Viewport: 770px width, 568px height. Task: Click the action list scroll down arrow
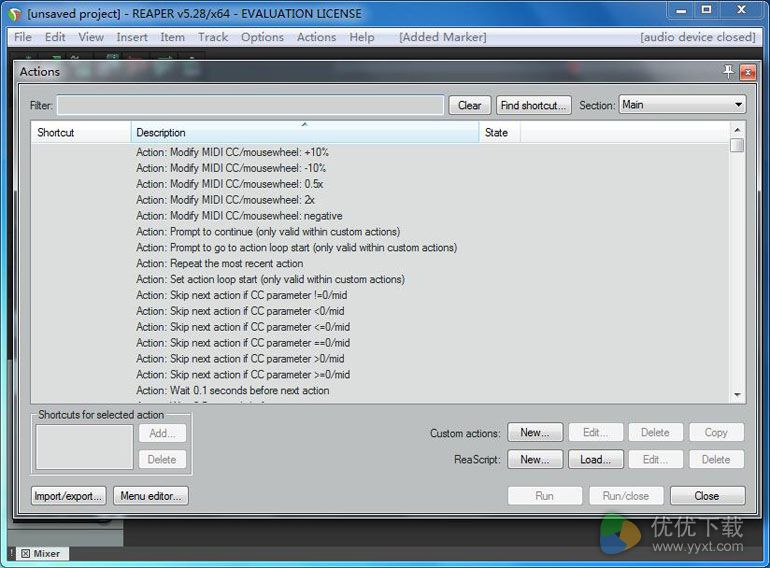737,395
